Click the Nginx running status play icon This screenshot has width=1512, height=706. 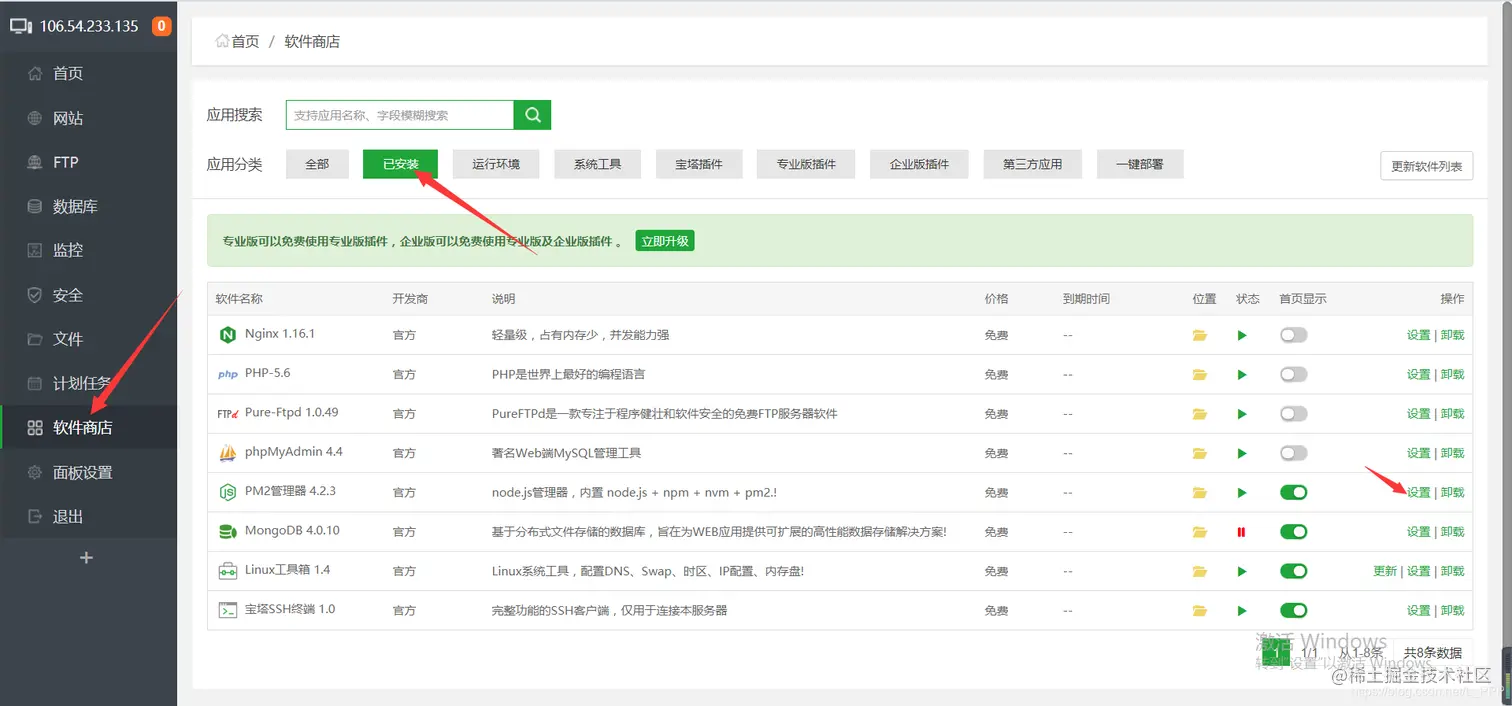click(1242, 336)
